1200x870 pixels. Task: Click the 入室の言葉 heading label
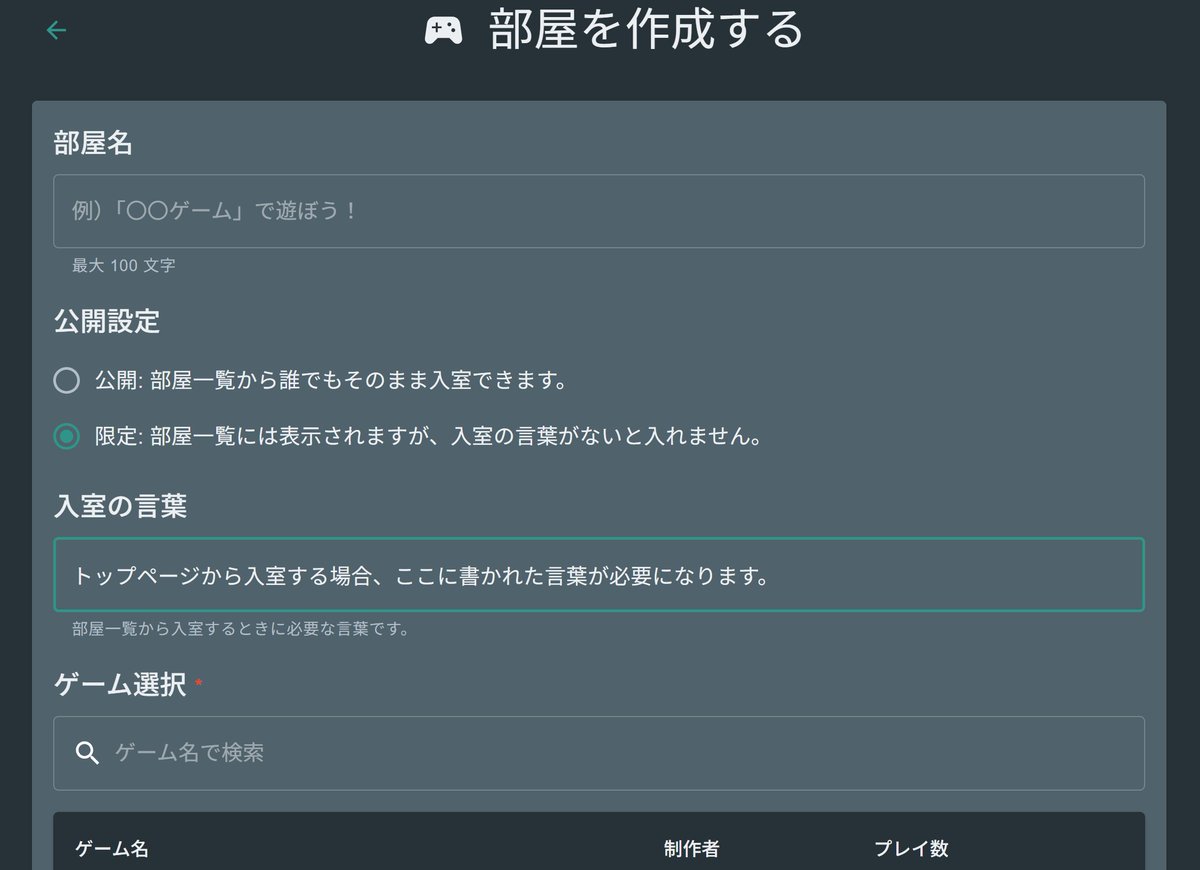point(120,507)
